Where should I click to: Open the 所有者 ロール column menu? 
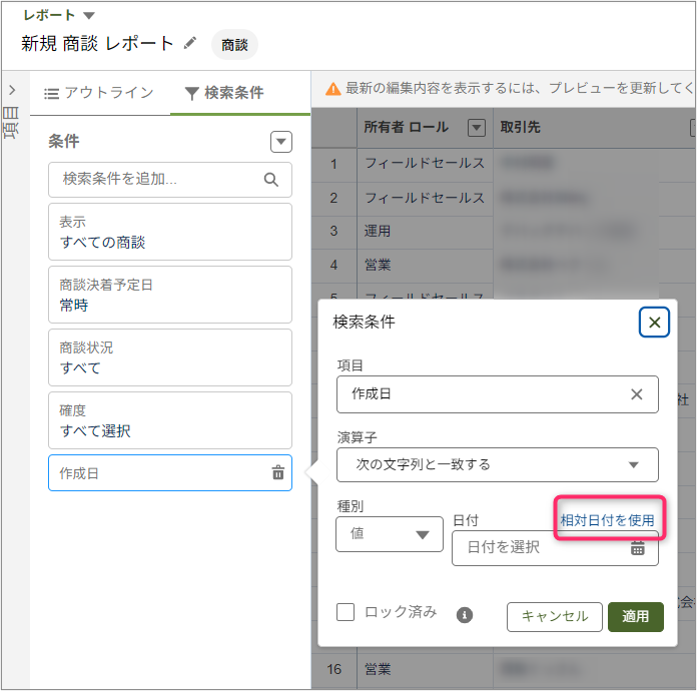pyautogui.click(x=476, y=128)
